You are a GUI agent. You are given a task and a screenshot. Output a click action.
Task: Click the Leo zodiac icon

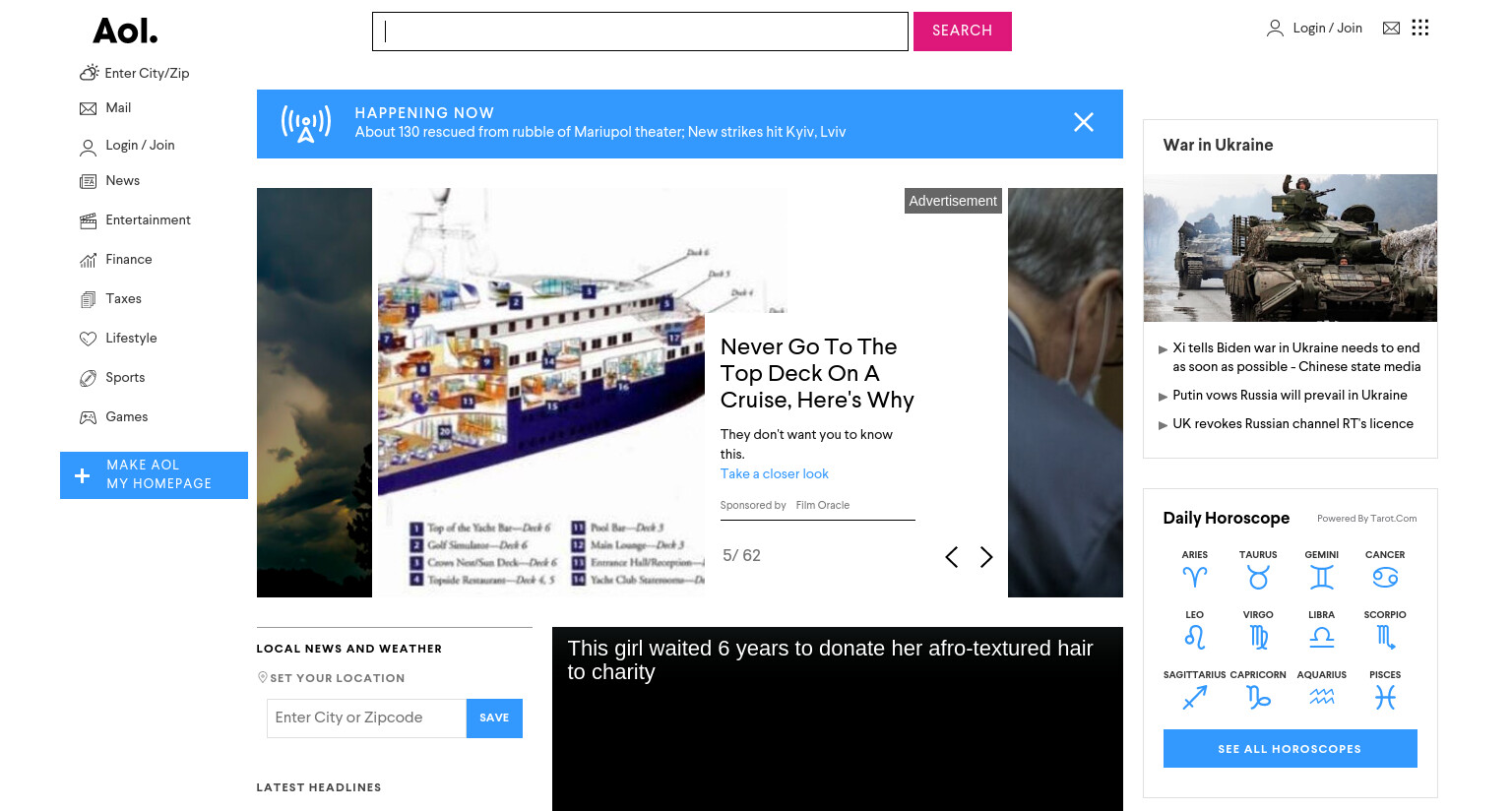1195,638
